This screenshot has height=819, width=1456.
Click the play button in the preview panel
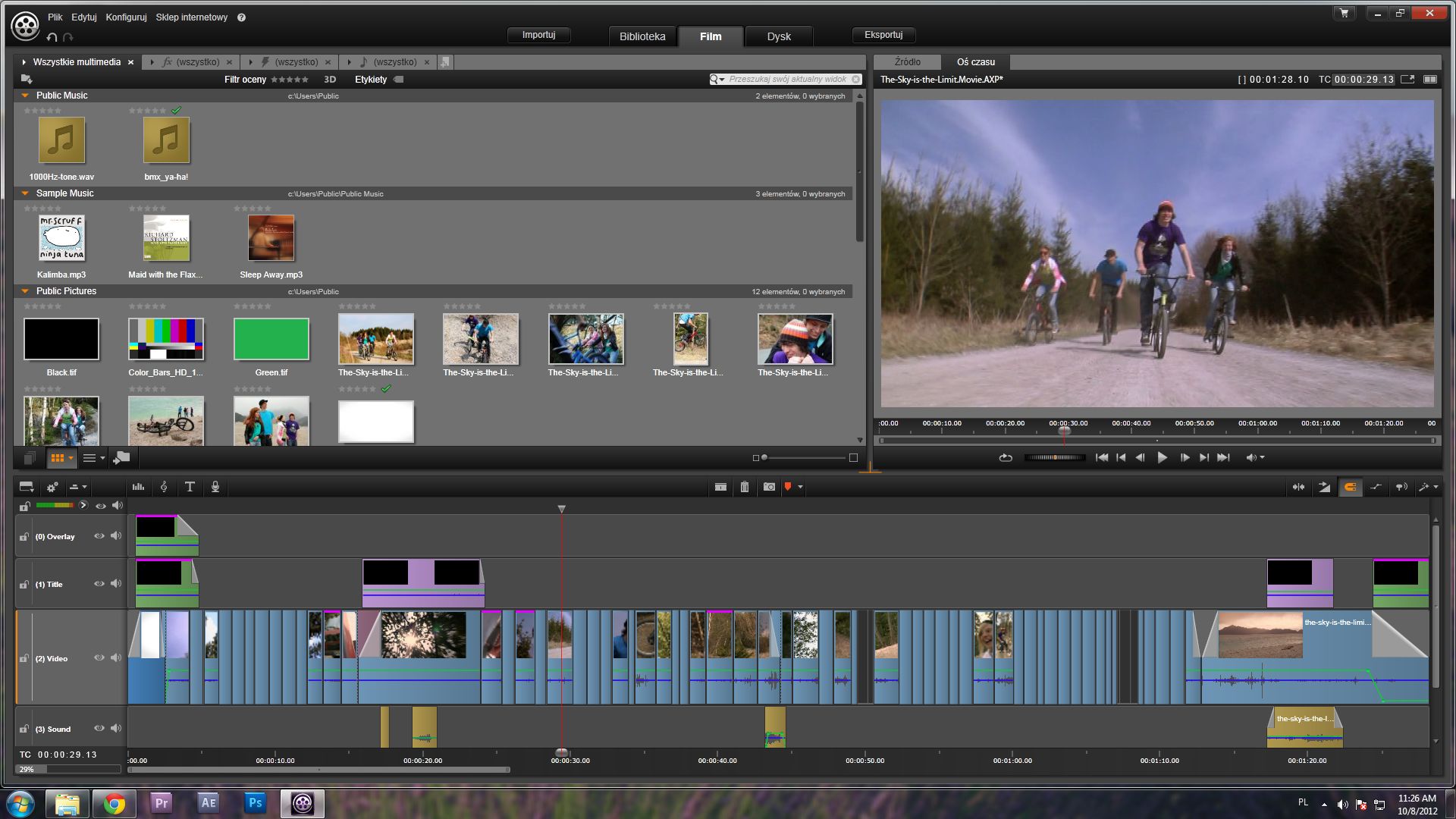tap(1160, 457)
